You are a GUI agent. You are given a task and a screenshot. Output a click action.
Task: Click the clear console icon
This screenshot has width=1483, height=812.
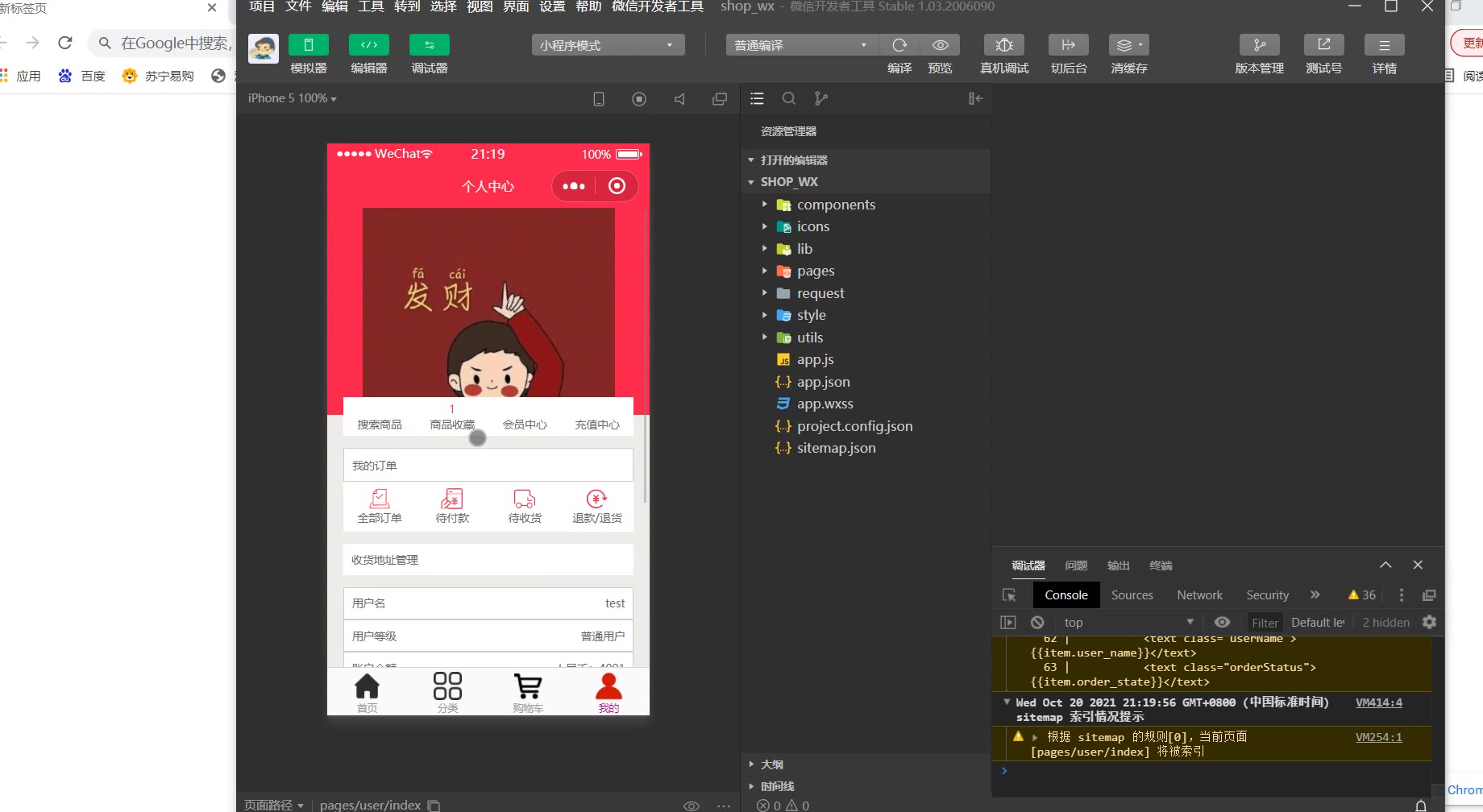(1037, 623)
